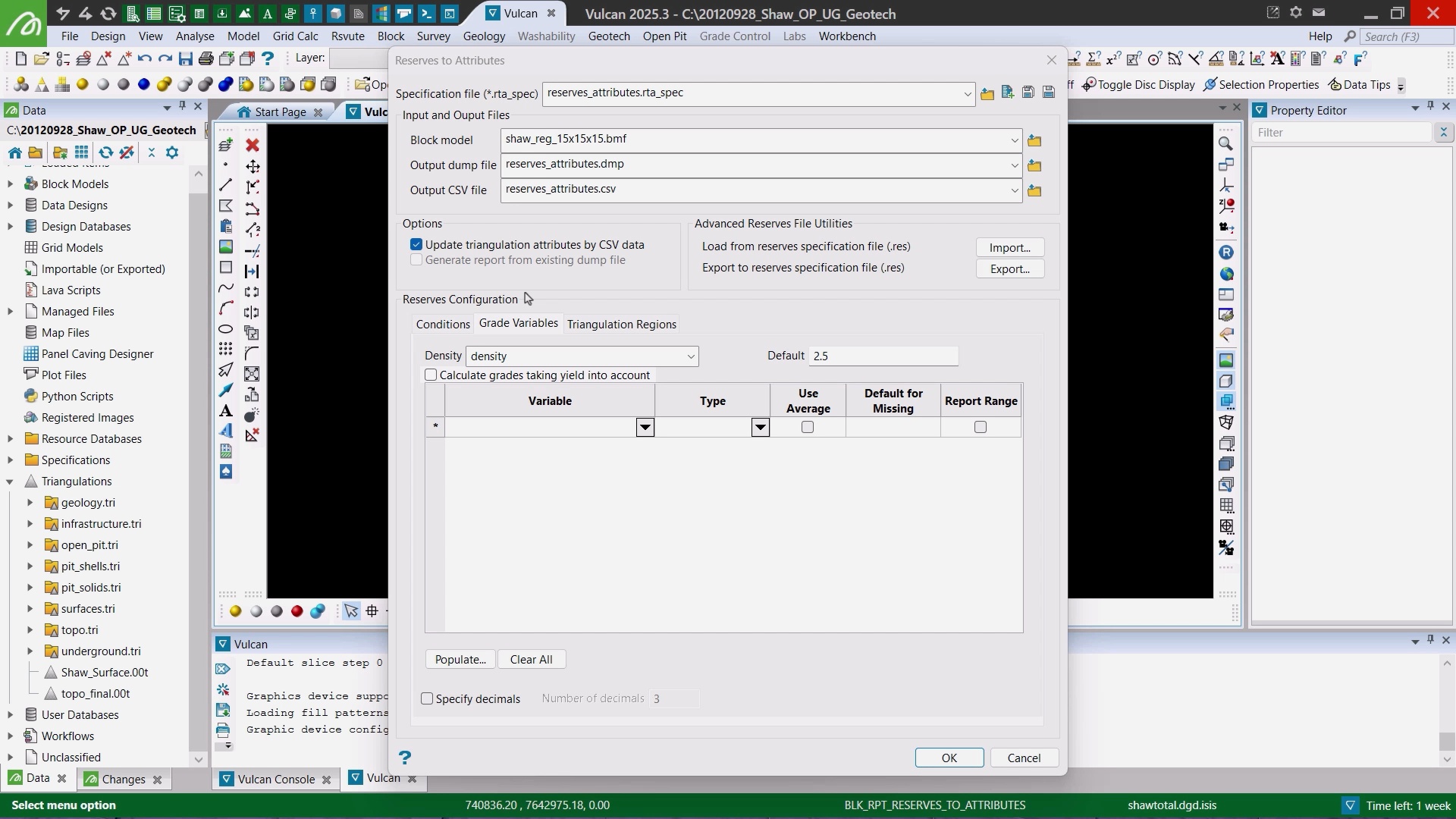Click the magnifier zoom icon in right toolbar
The image size is (1456, 819).
coord(1225,143)
